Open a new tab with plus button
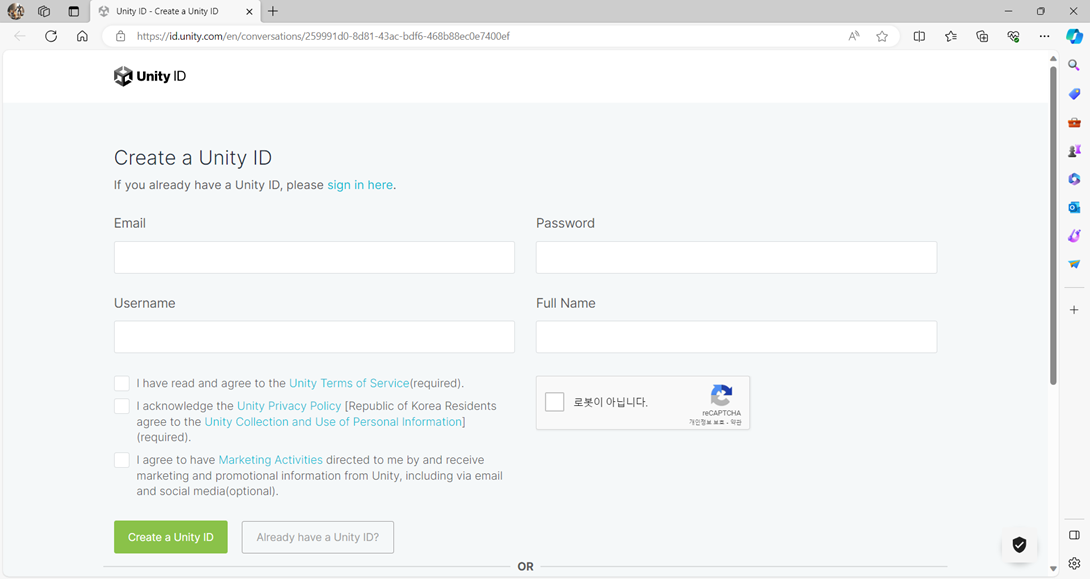Viewport: 1090px width, 579px height. pyautogui.click(x=273, y=11)
